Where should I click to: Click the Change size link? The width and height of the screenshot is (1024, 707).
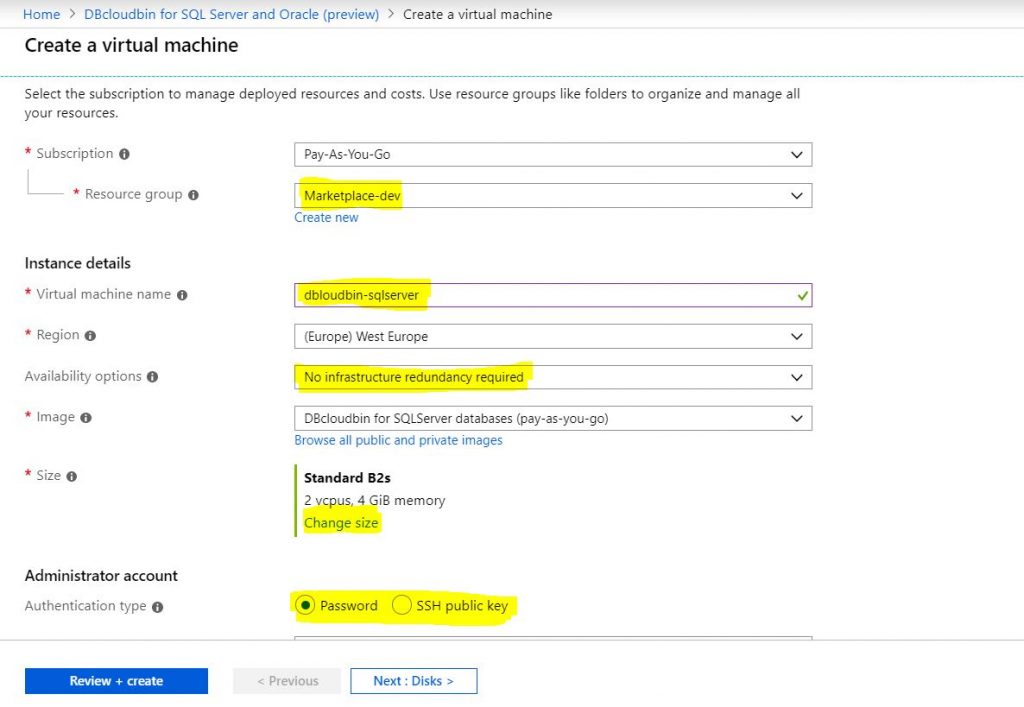pyautogui.click(x=341, y=523)
